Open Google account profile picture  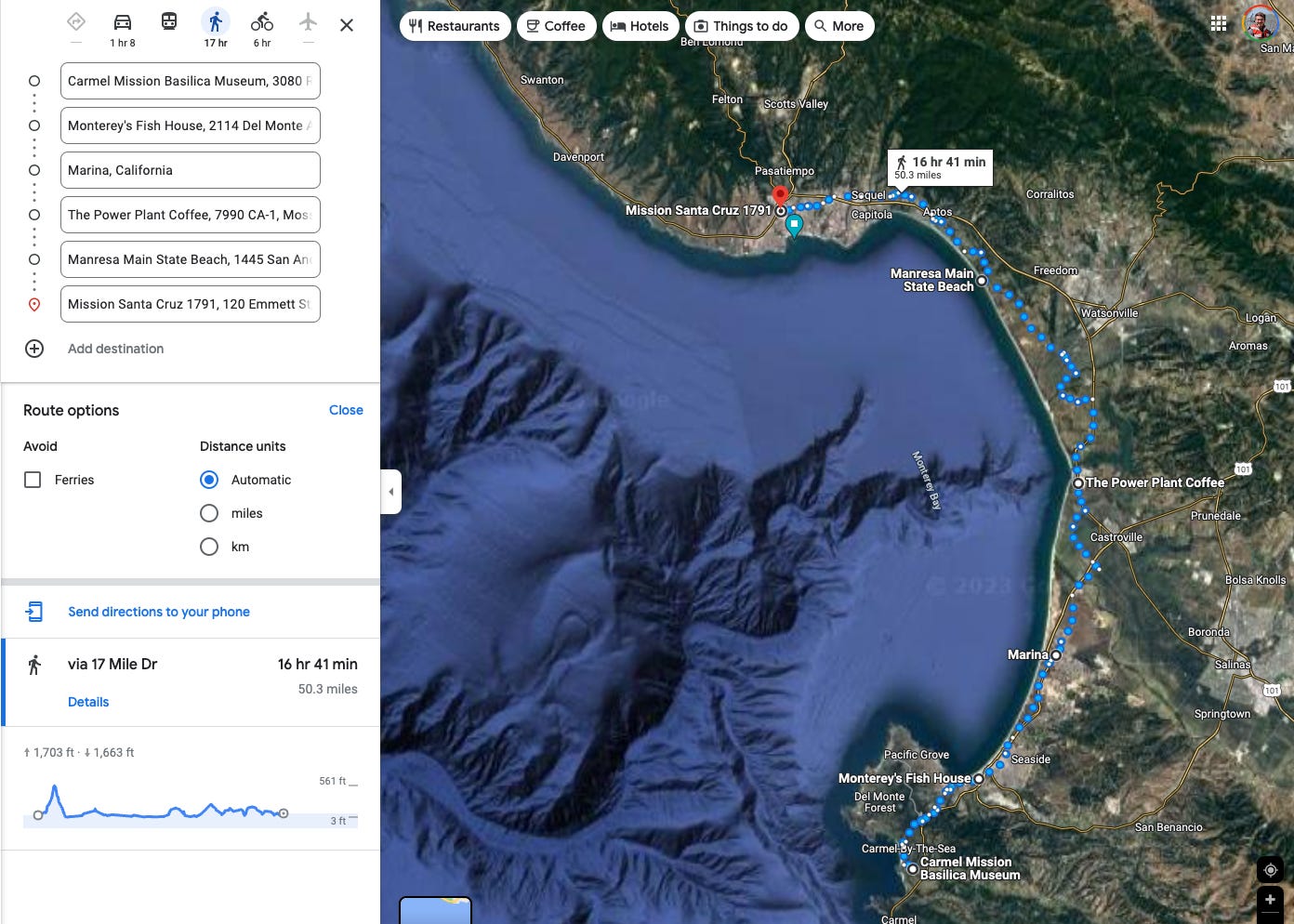pos(1261,24)
